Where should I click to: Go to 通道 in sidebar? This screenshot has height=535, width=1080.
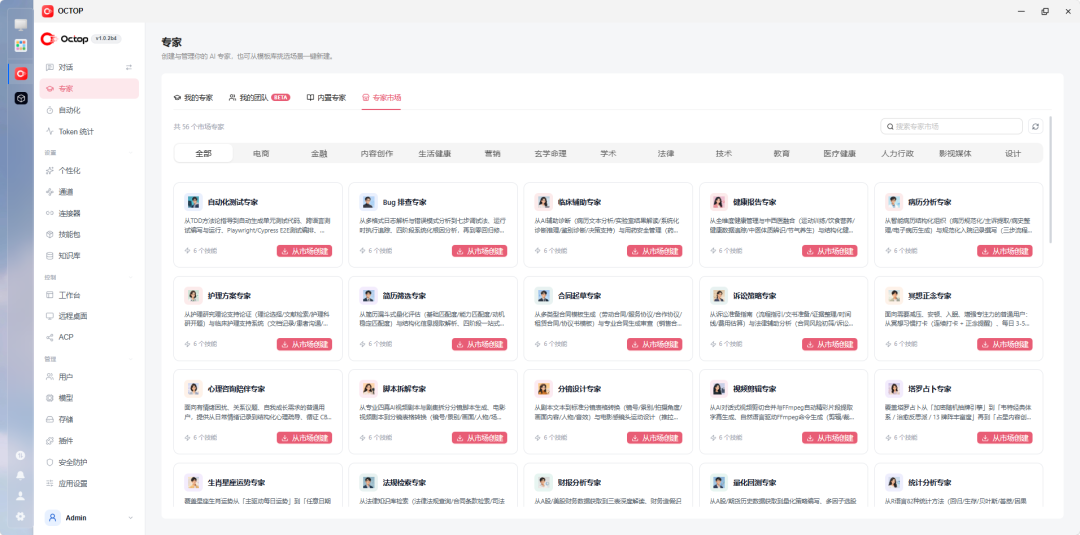[89, 192]
